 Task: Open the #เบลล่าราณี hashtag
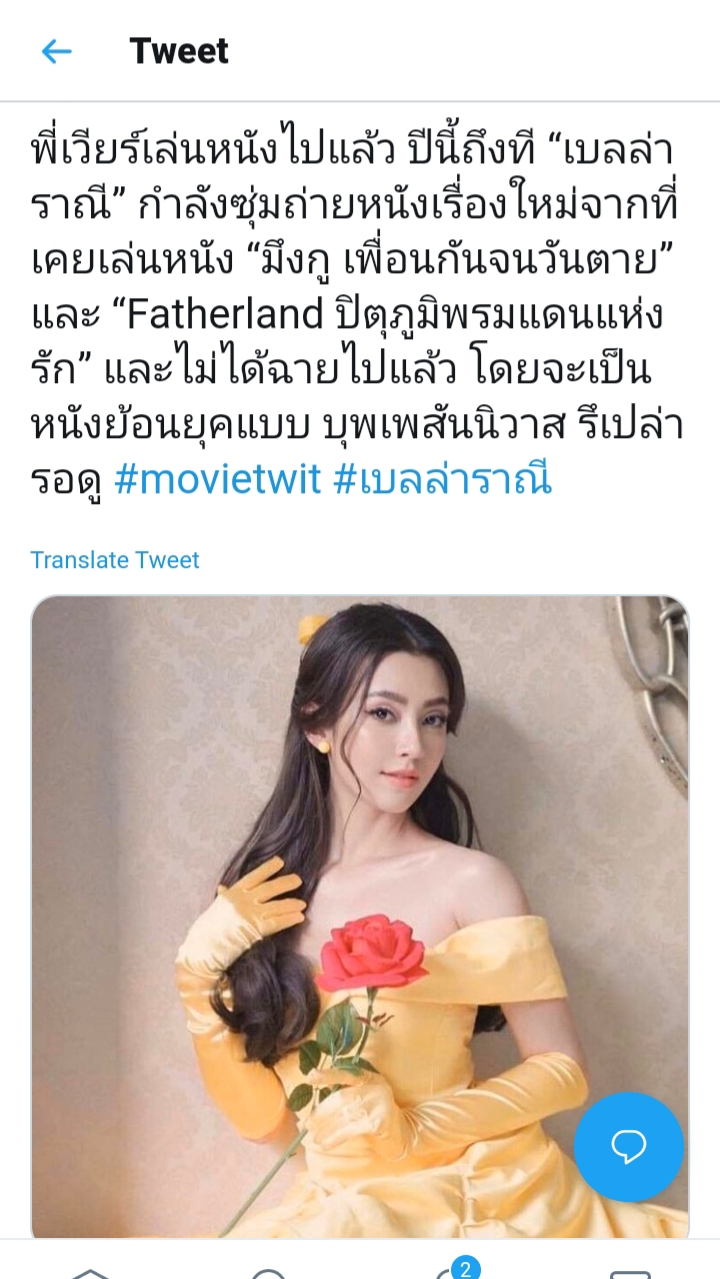[x=443, y=480]
